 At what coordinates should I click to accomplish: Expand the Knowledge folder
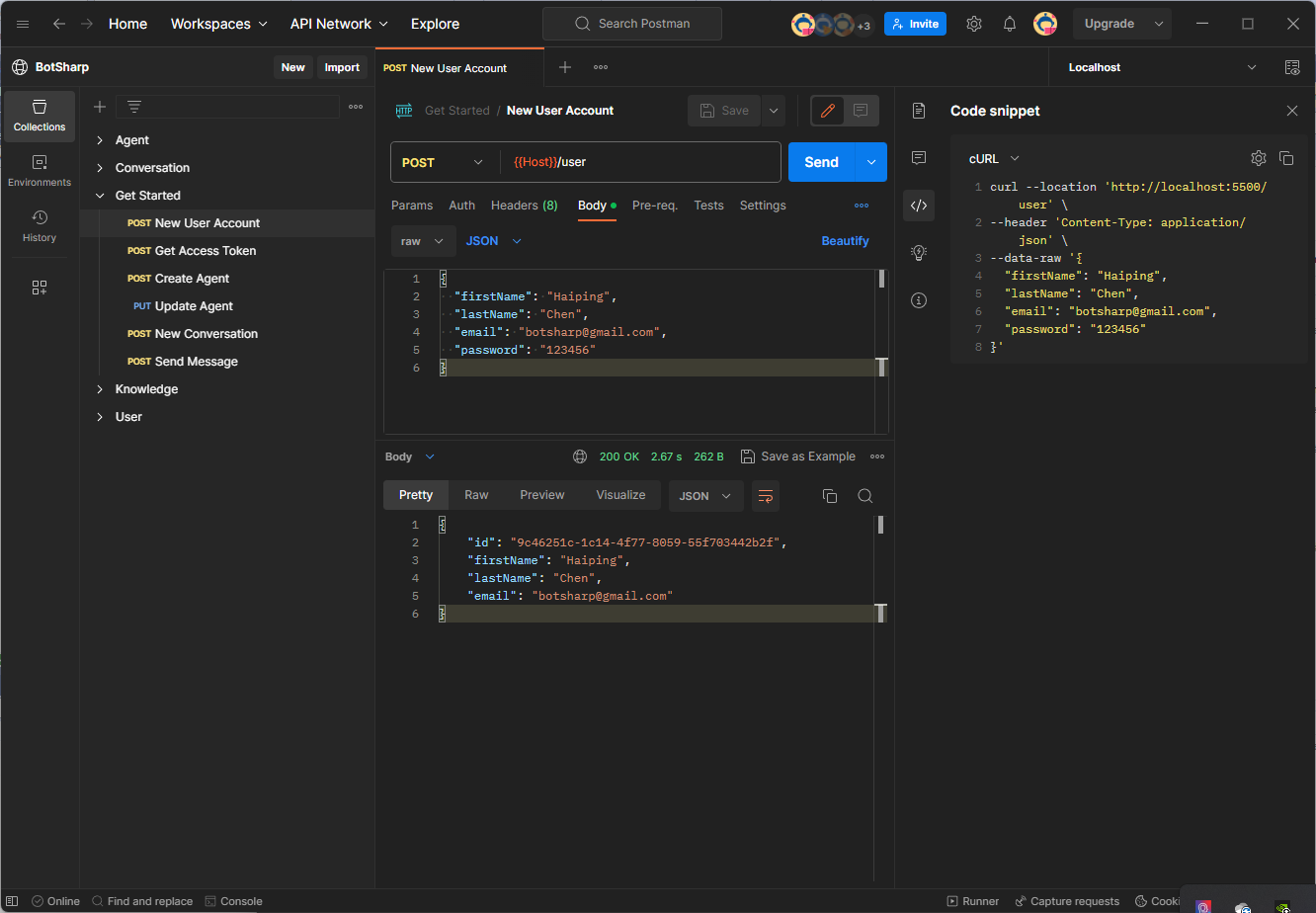click(100, 389)
